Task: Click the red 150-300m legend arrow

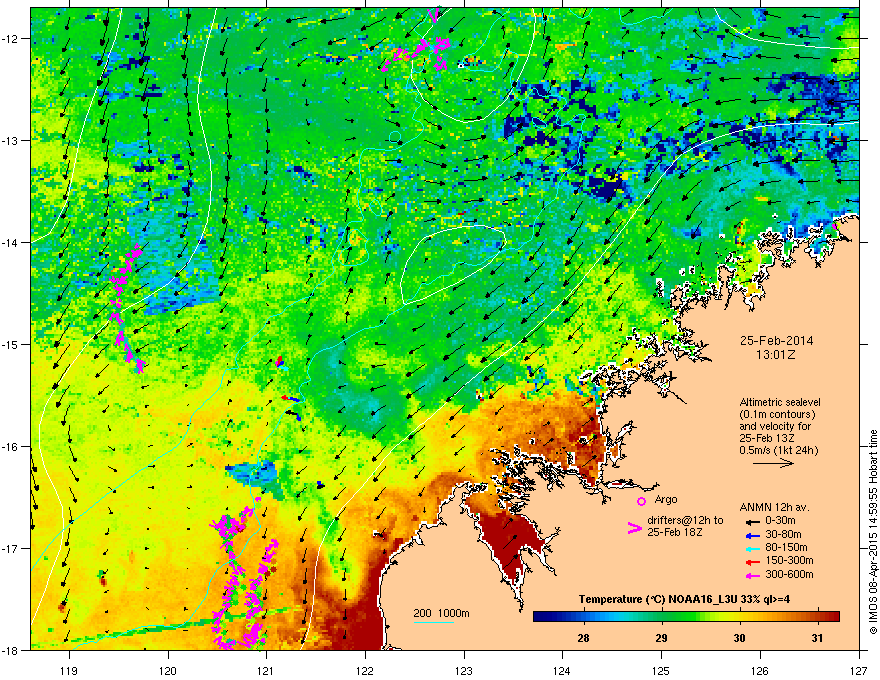Action: 752,562
